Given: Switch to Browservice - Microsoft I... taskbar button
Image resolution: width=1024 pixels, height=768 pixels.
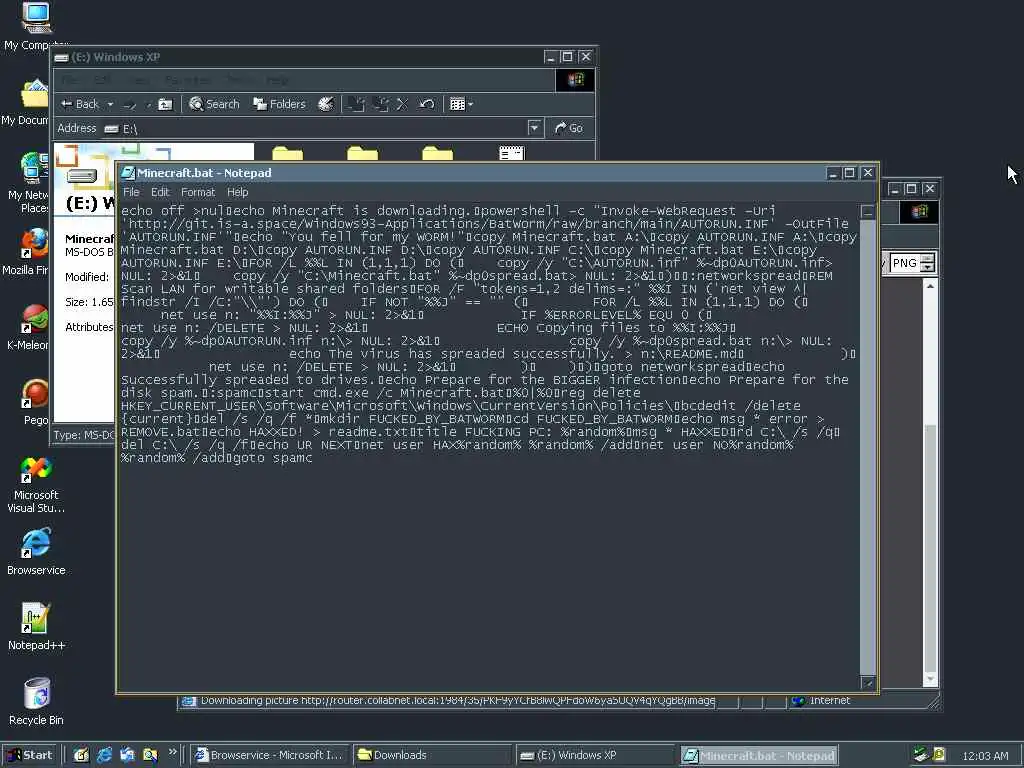Looking at the screenshot, I should [270, 755].
